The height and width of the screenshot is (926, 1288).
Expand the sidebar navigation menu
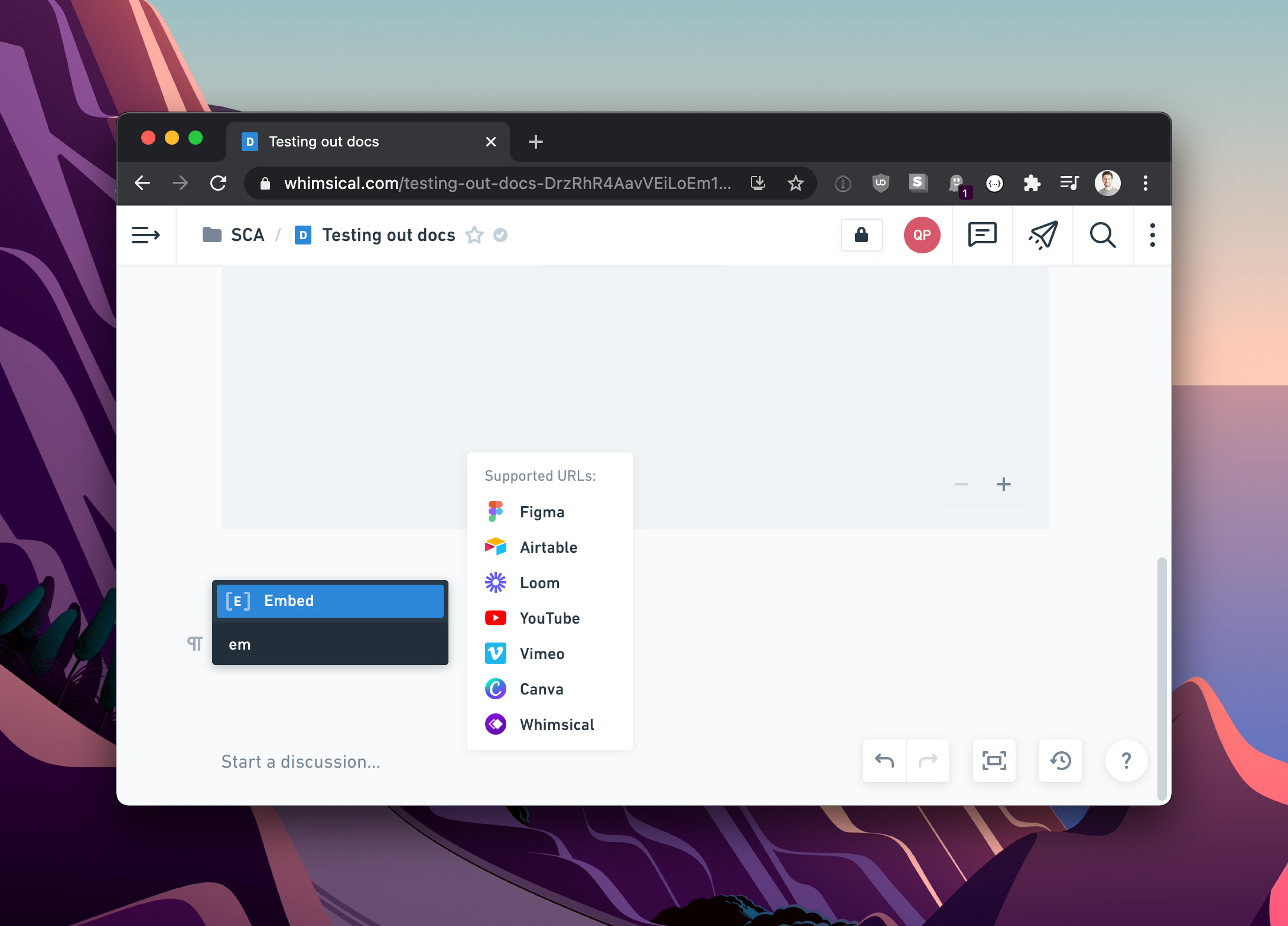(x=146, y=235)
